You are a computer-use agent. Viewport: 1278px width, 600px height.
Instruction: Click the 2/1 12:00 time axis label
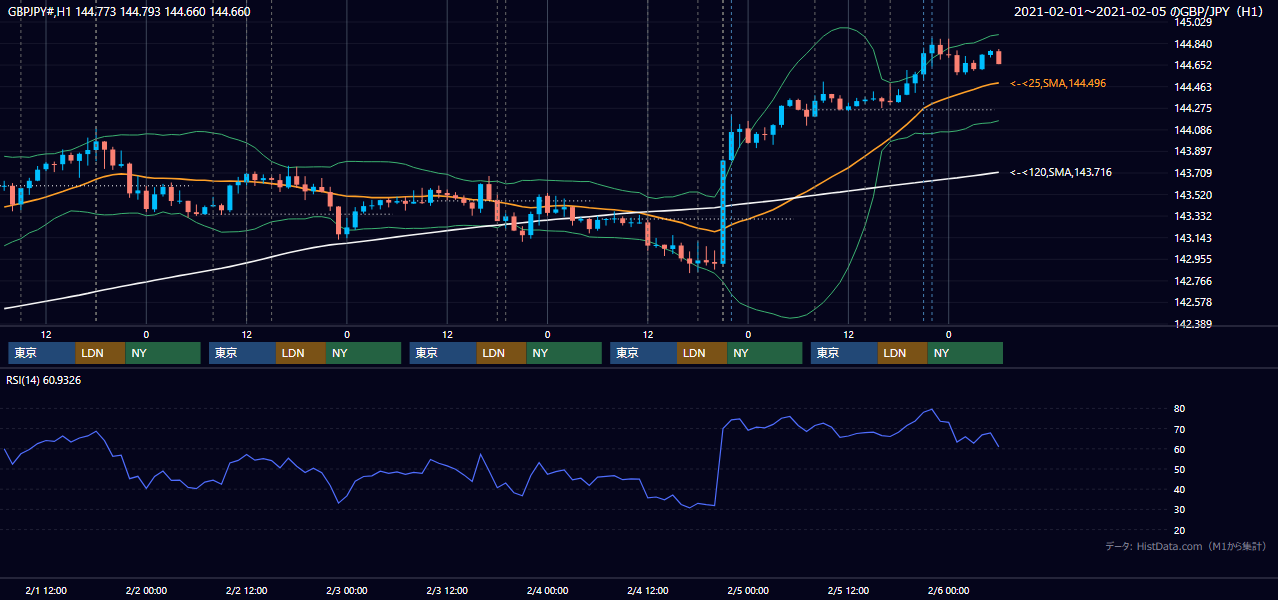[46, 590]
